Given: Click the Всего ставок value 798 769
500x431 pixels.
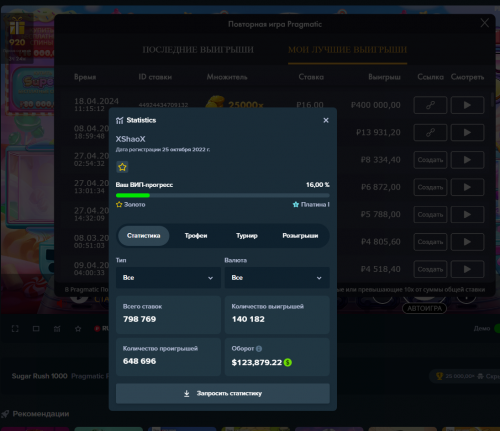Looking at the screenshot, I should [139, 319].
